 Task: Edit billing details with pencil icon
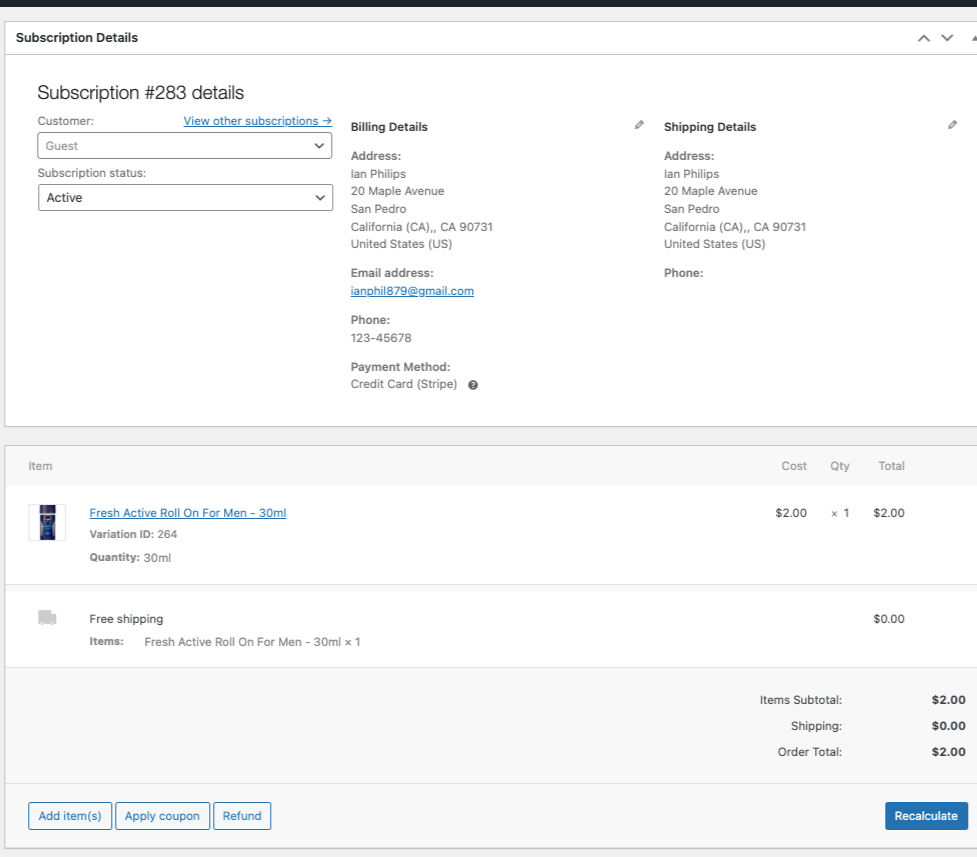coord(639,125)
